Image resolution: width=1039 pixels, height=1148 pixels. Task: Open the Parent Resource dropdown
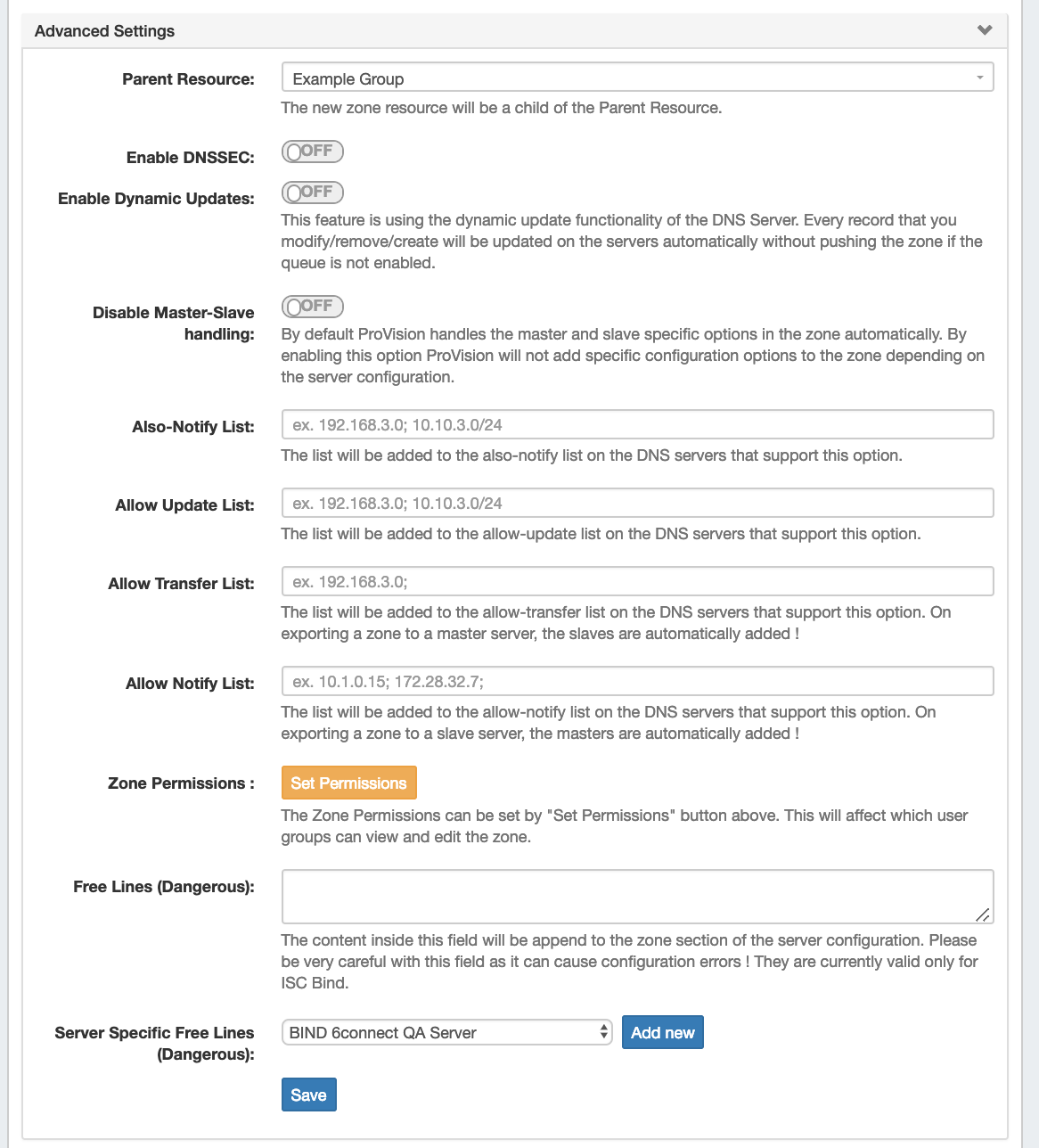[x=636, y=78]
